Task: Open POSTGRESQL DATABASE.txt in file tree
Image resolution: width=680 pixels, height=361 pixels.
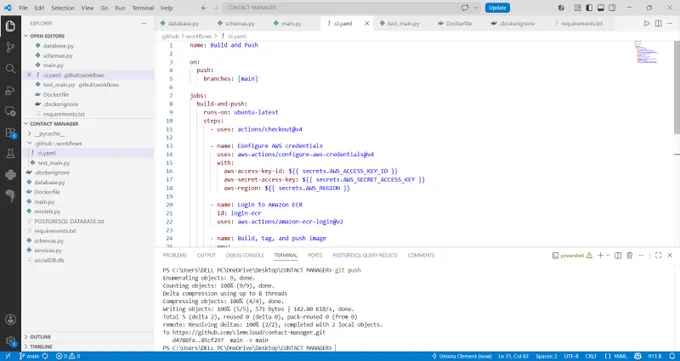Action: (69, 221)
